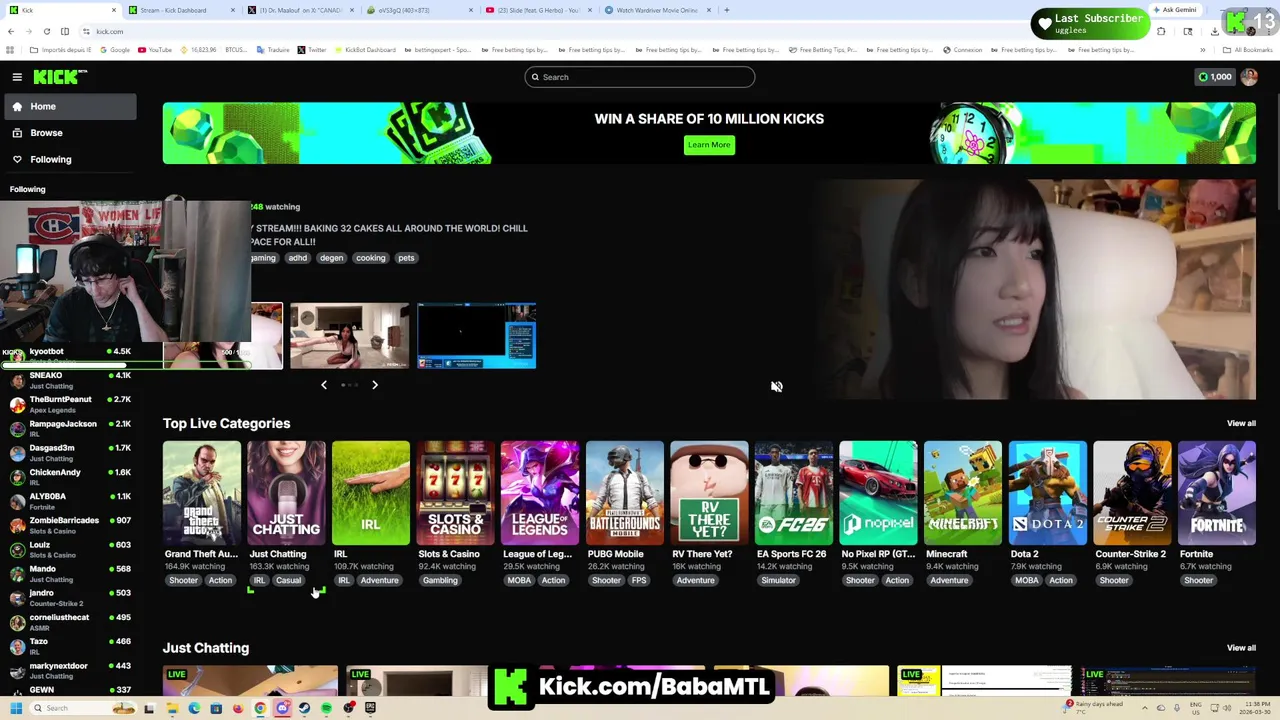The image size is (1280, 720).
Task: Open corneliusthecat channel in sidebar
Action: click(x=70, y=622)
